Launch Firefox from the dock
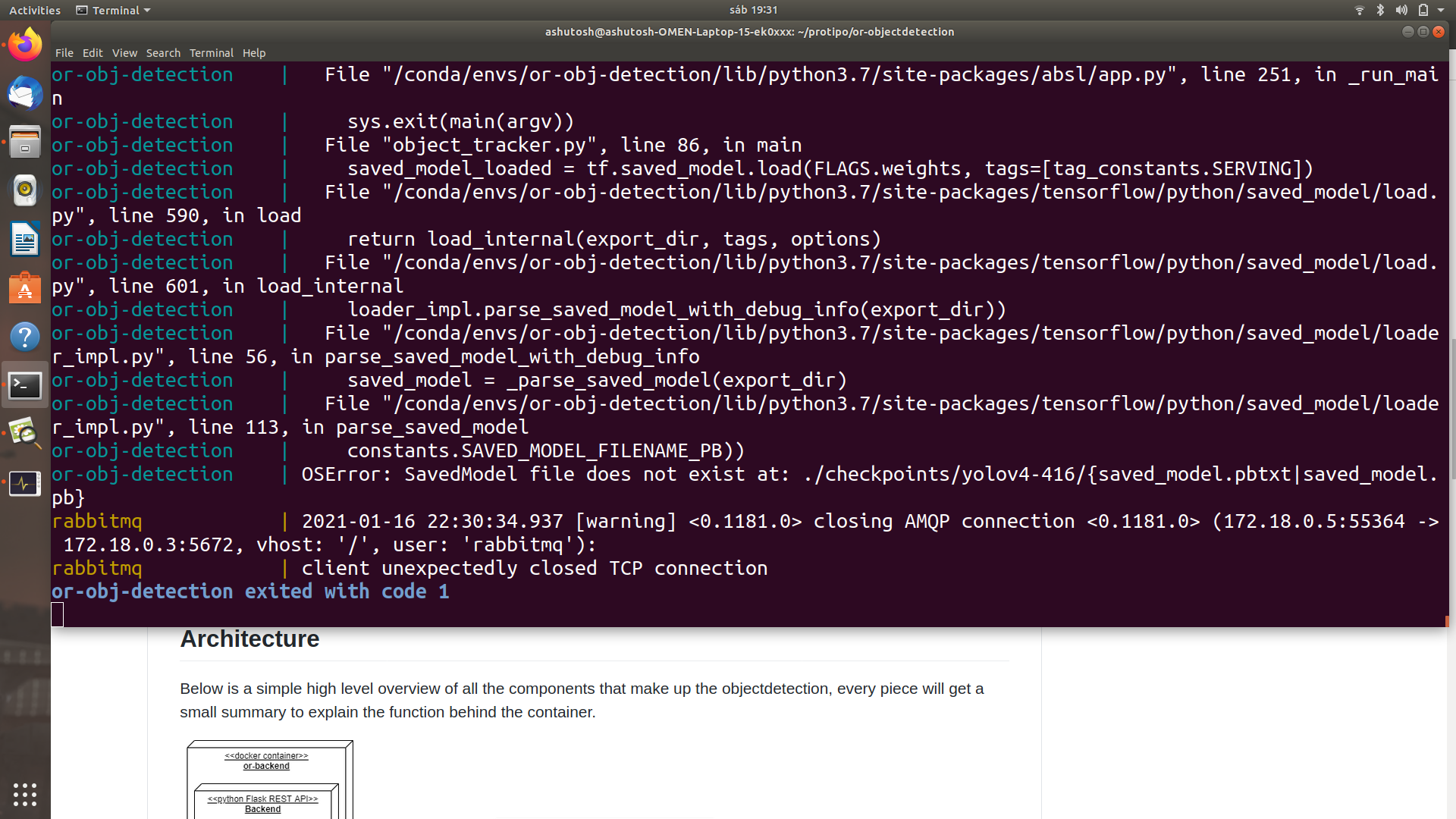Screen dimensions: 1456x819 point(25,43)
